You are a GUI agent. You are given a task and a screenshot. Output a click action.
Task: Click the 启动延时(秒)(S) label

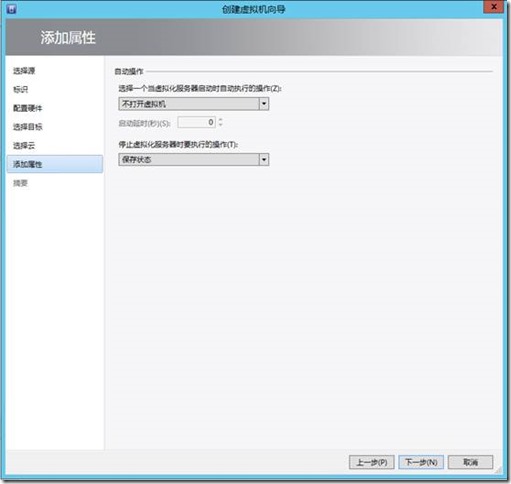144,123
